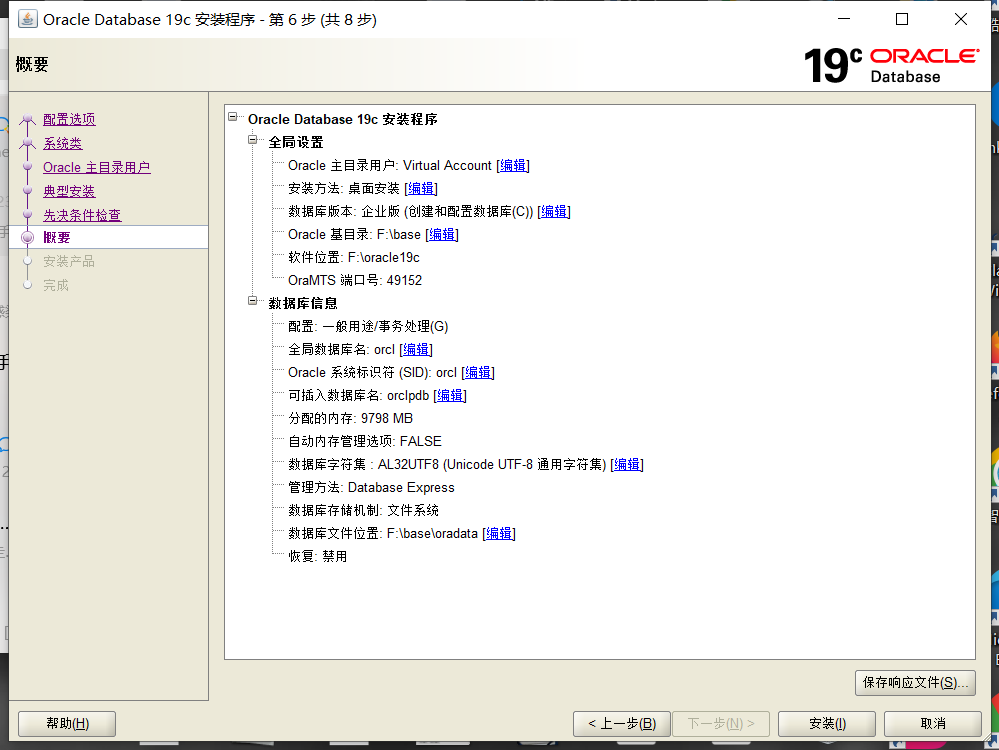This screenshot has height=750, width=999.
Task: Open the 先决条件检查 step
Action: click(x=82, y=215)
